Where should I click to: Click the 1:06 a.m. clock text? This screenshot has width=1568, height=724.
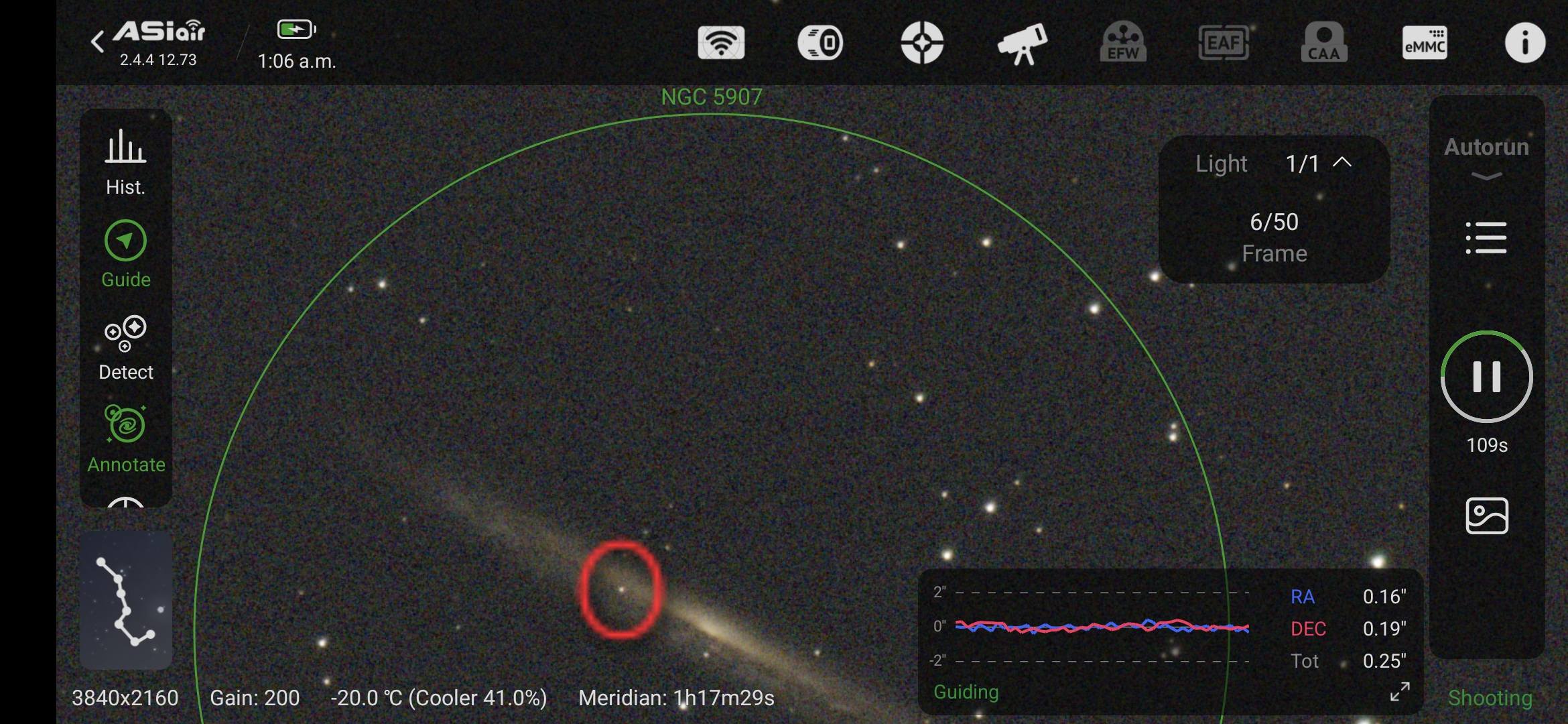pyautogui.click(x=297, y=61)
